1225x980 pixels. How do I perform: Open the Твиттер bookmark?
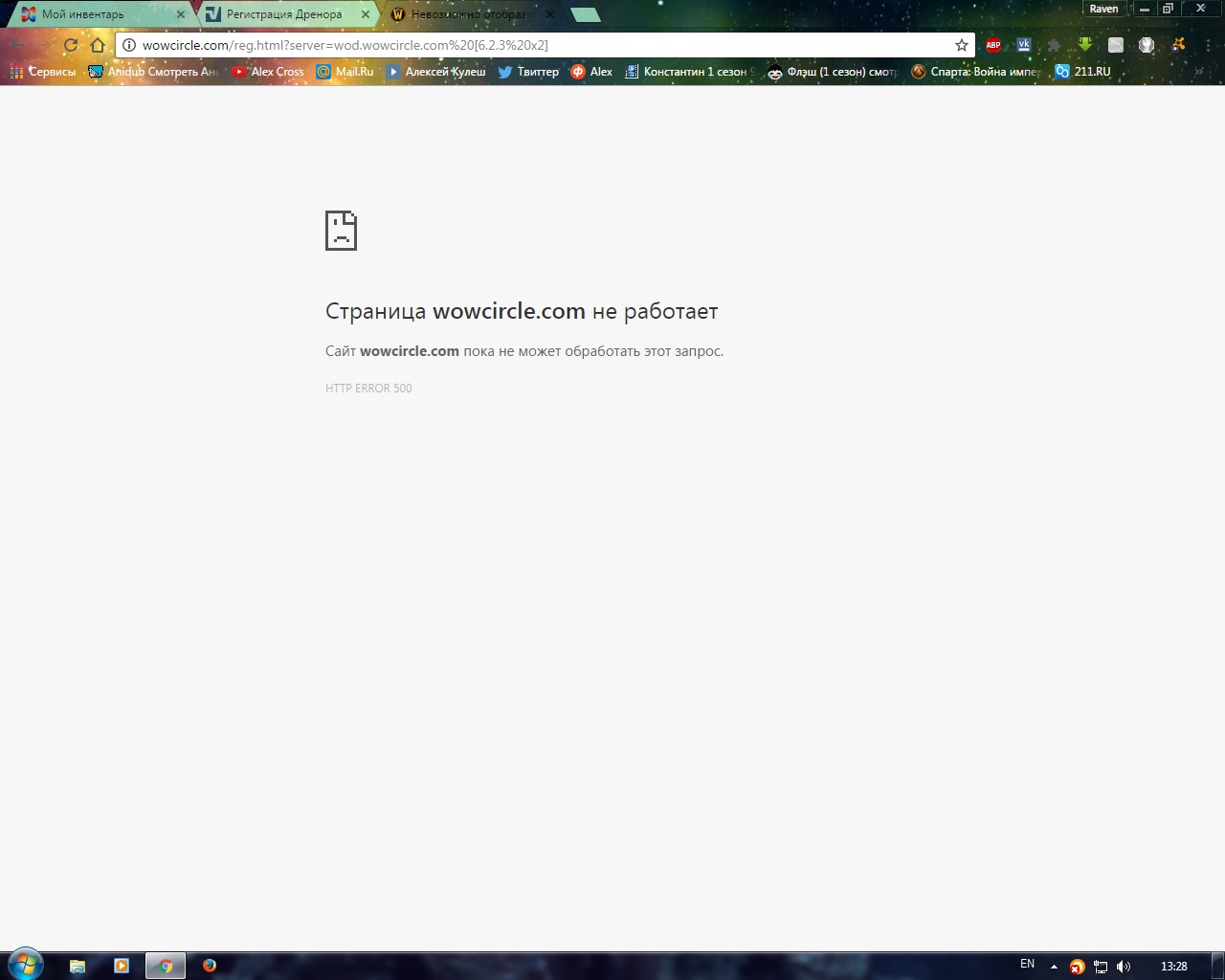coord(527,72)
